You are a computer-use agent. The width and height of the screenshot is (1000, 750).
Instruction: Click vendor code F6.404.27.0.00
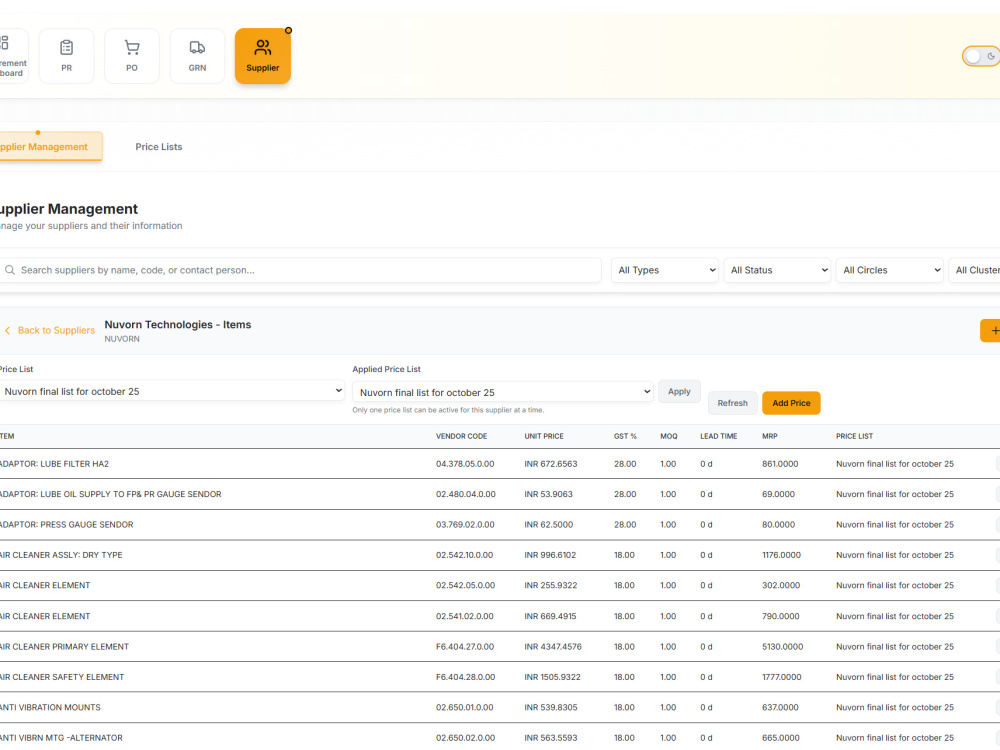465,647
